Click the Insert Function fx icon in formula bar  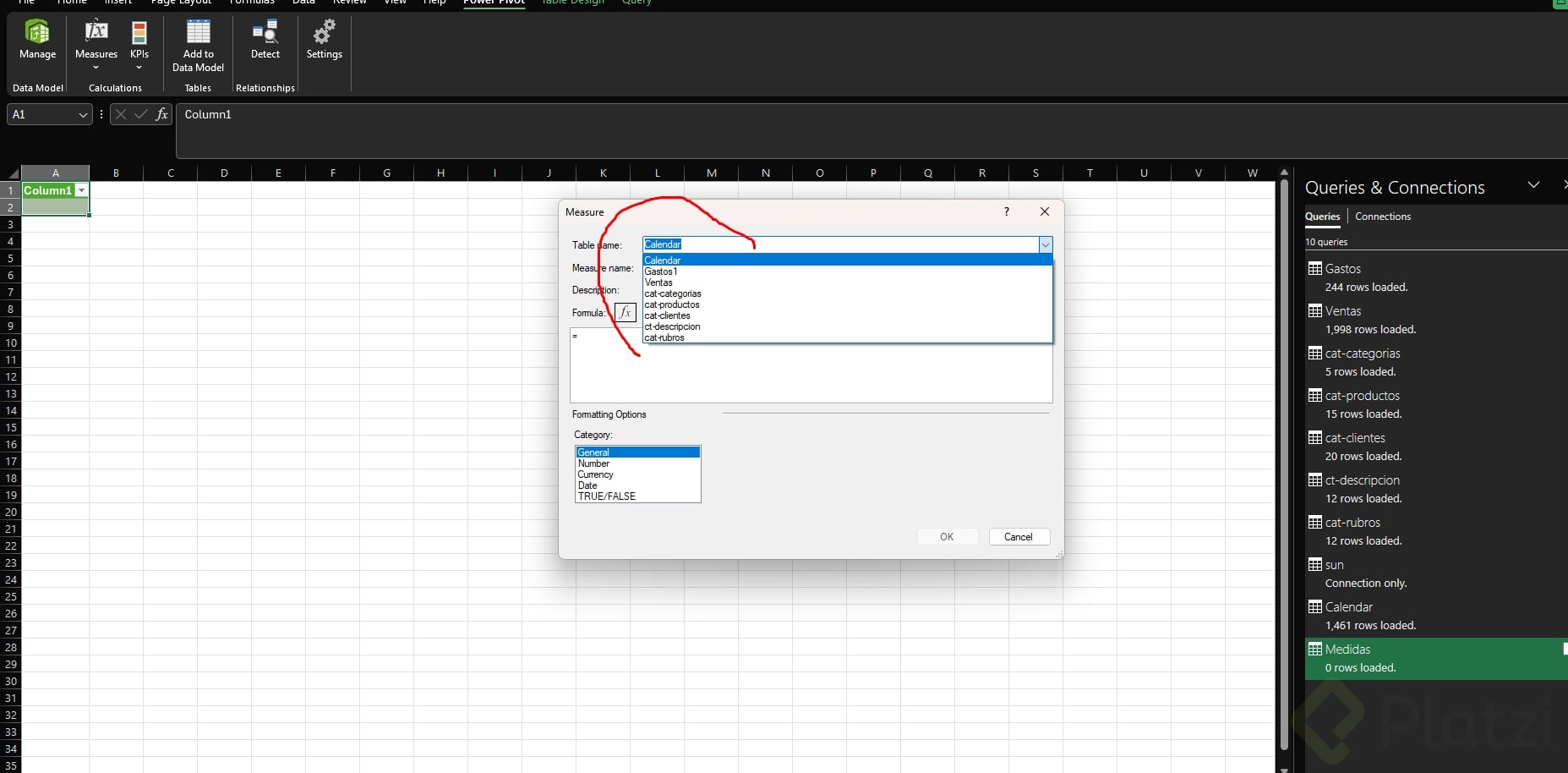click(161, 114)
